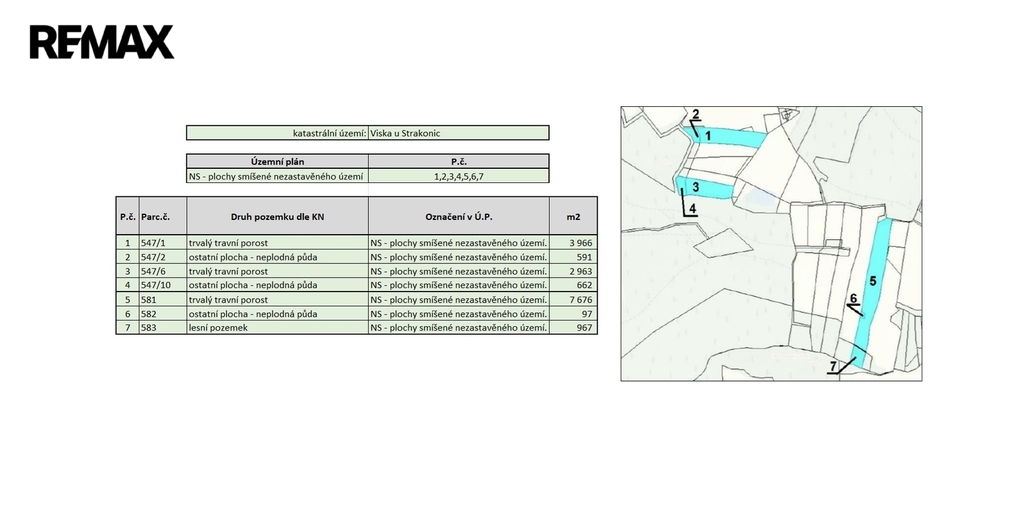Click the 'm2' column header
The height and width of the screenshot is (520, 1024).
pos(573,216)
